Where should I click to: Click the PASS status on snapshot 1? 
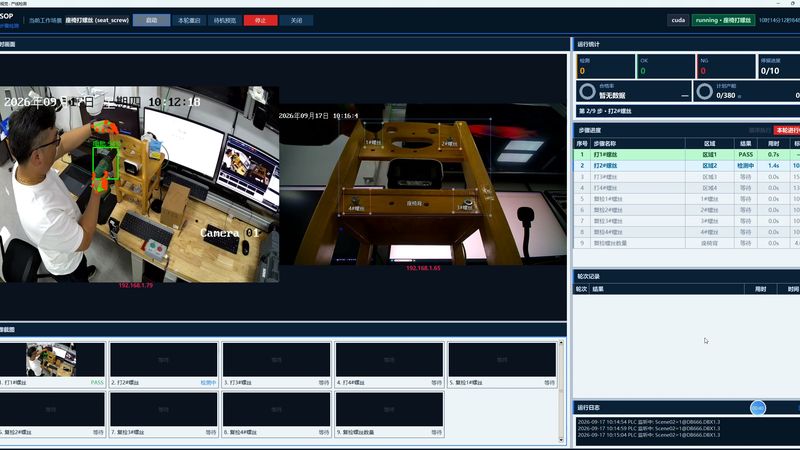[x=97, y=382]
